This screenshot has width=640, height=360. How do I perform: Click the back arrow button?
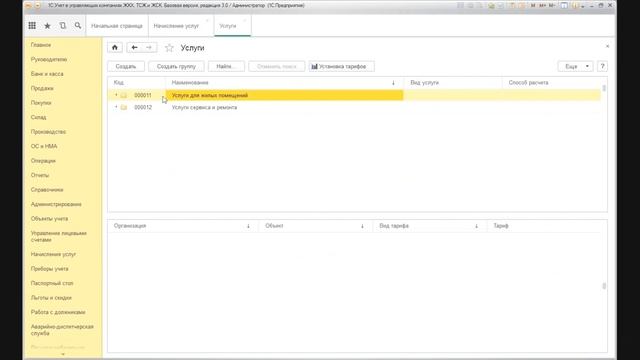pos(134,48)
